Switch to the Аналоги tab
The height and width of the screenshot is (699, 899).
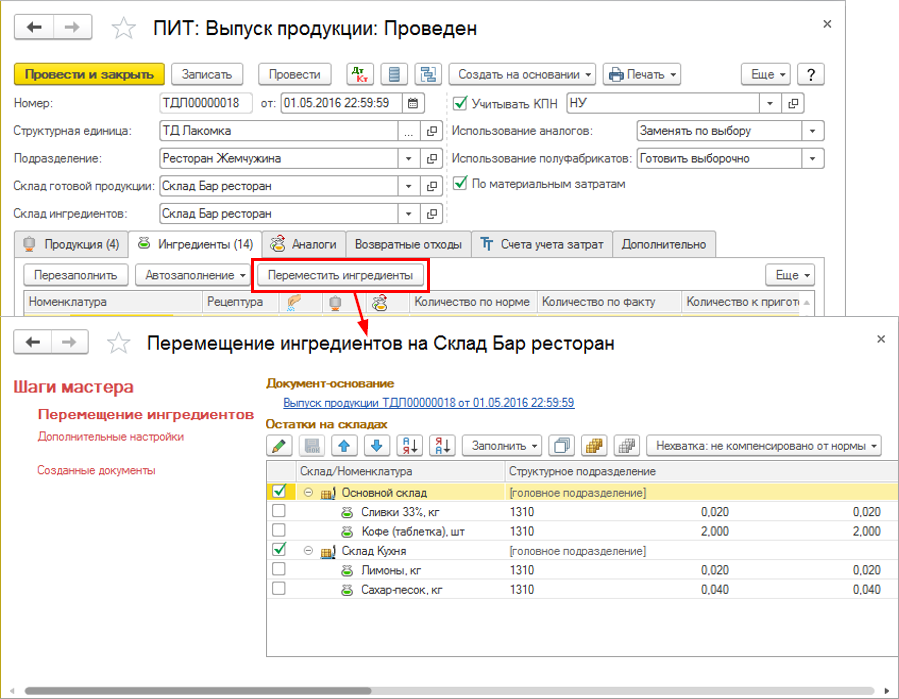pos(306,243)
